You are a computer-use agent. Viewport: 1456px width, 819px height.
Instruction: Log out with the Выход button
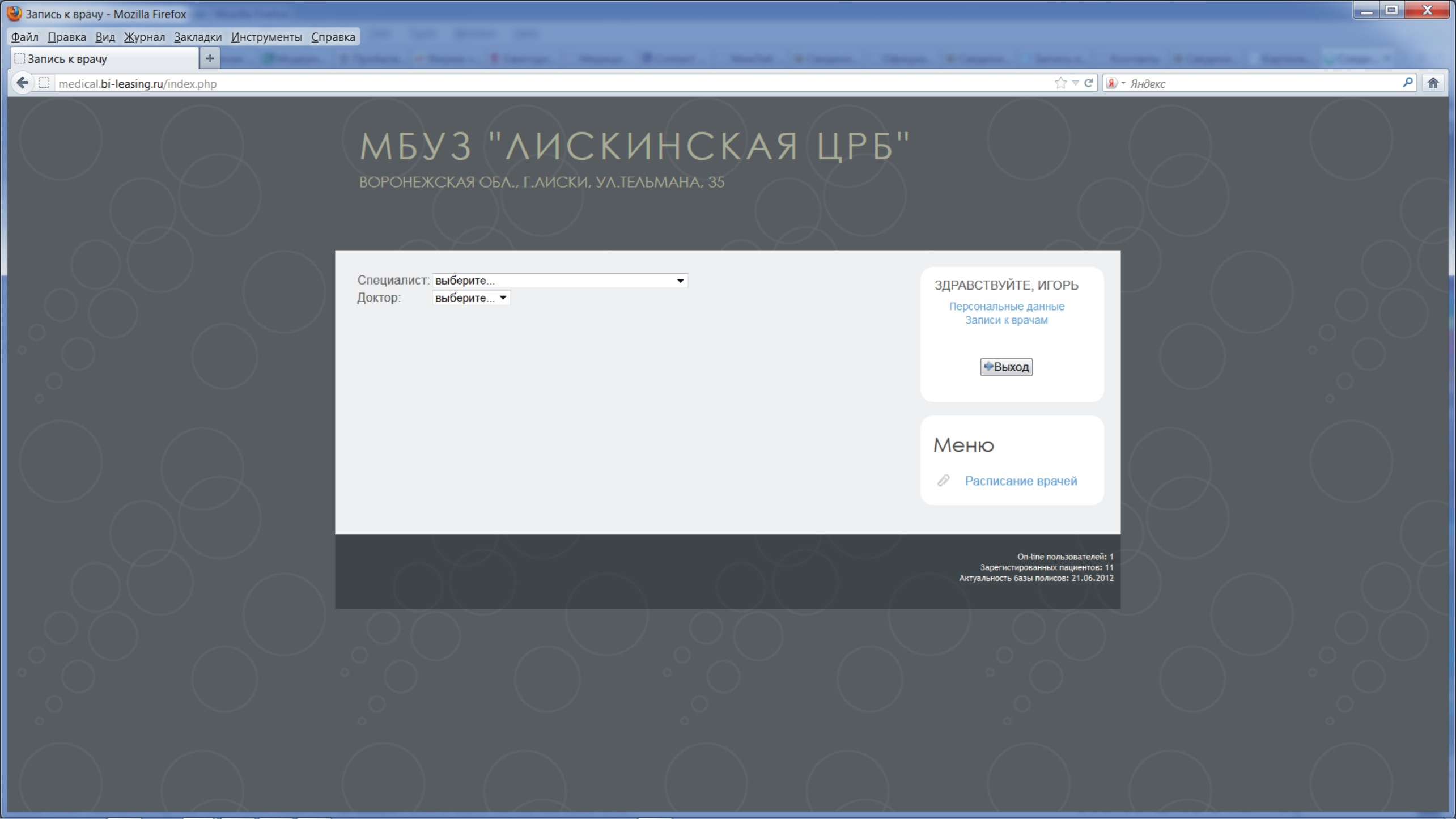(1007, 367)
